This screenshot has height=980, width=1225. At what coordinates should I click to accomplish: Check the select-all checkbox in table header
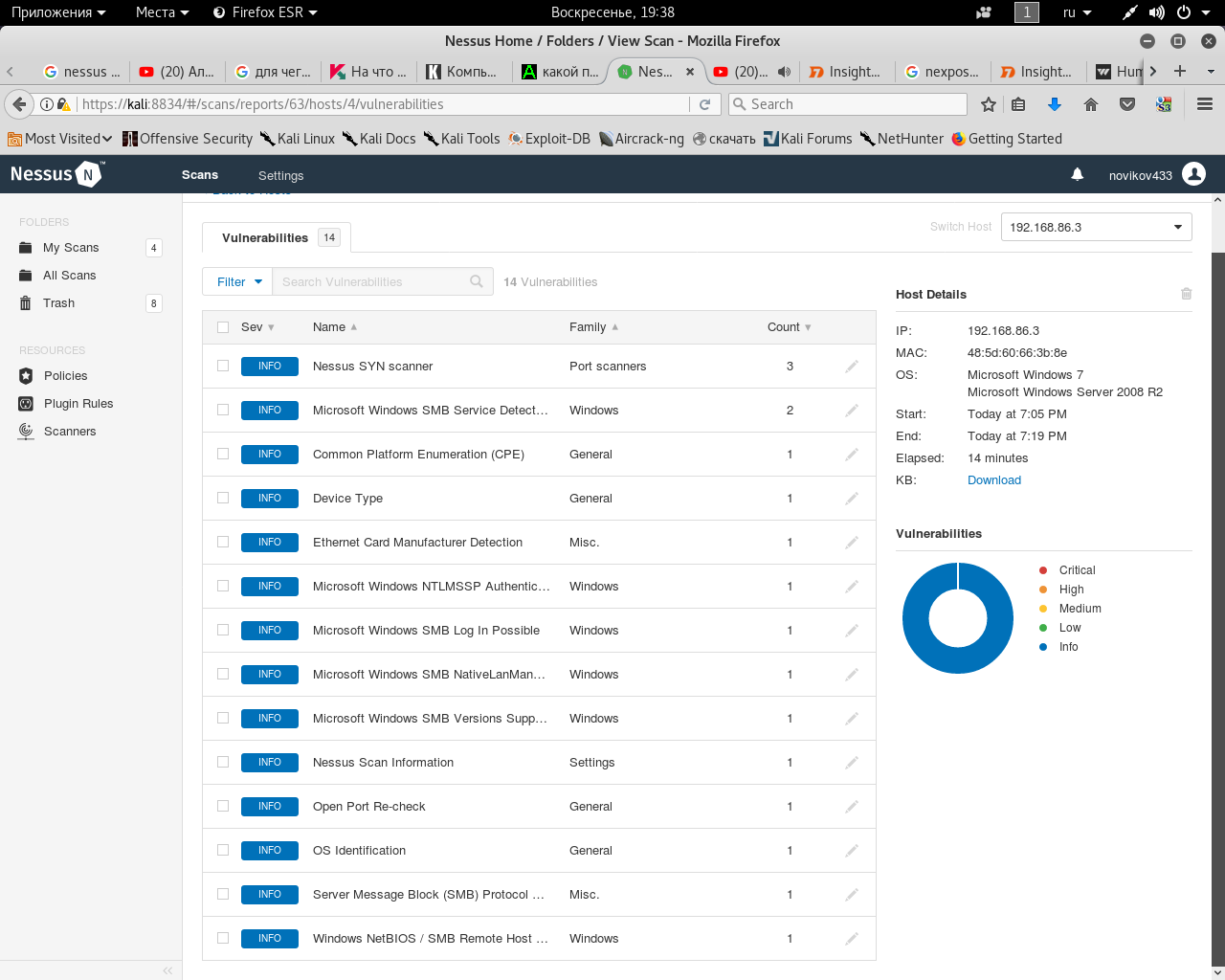[223, 327]
